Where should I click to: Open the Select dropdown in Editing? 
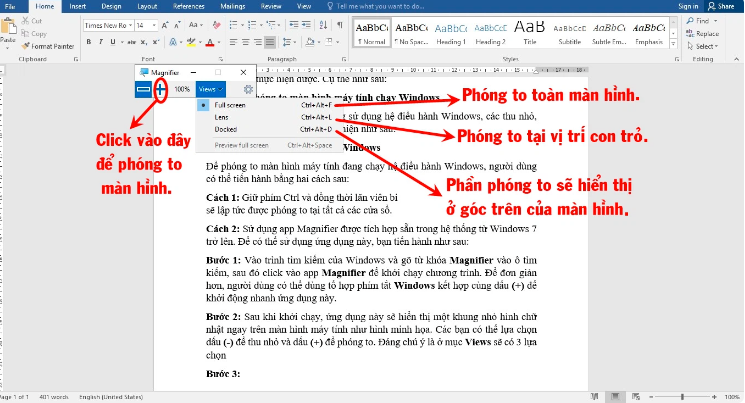coord(703,46)
